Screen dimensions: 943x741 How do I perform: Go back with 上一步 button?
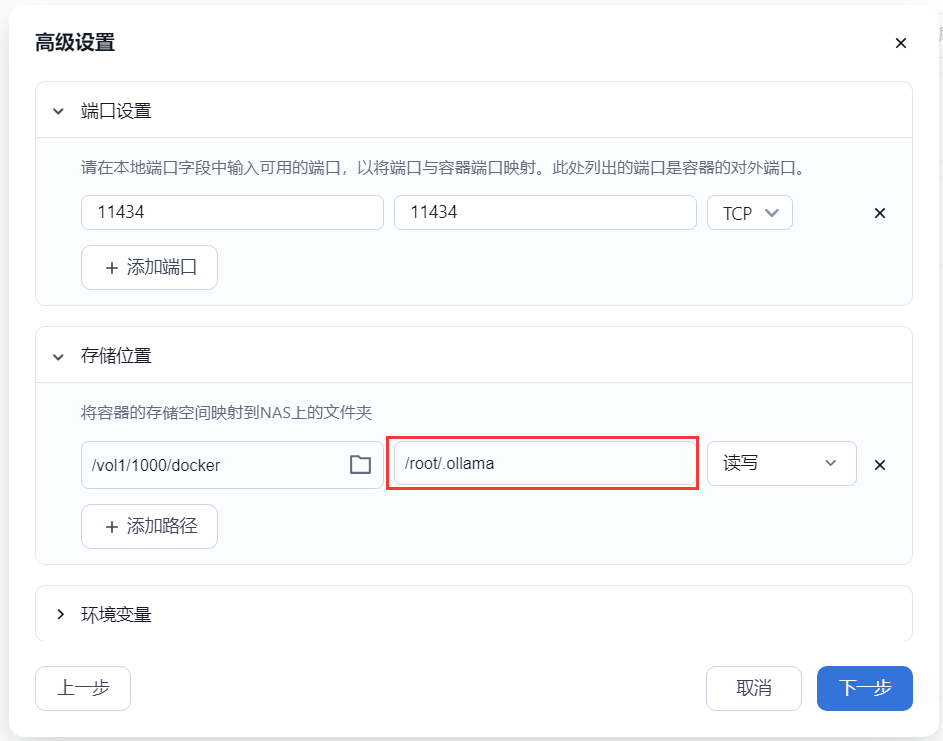tap(83, 688)
